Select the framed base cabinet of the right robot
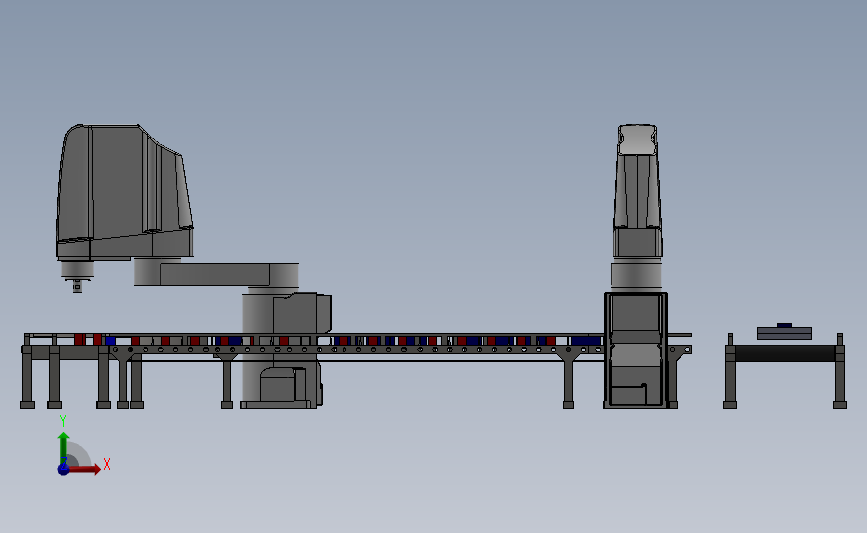Viewport: 867px width, 533px height. pos(636,350)
